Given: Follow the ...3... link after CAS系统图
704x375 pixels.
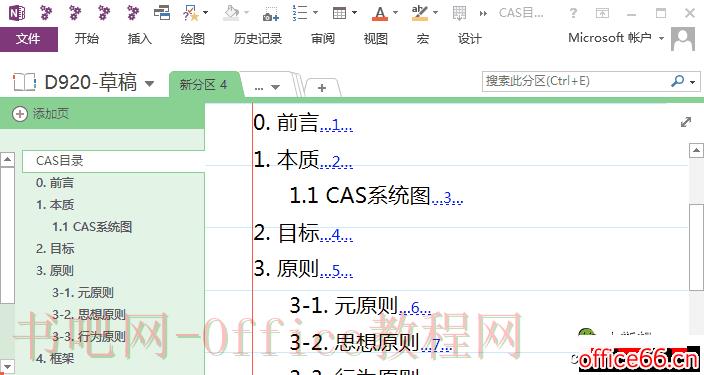Looking at the screenshot, I should click(447, 197).
